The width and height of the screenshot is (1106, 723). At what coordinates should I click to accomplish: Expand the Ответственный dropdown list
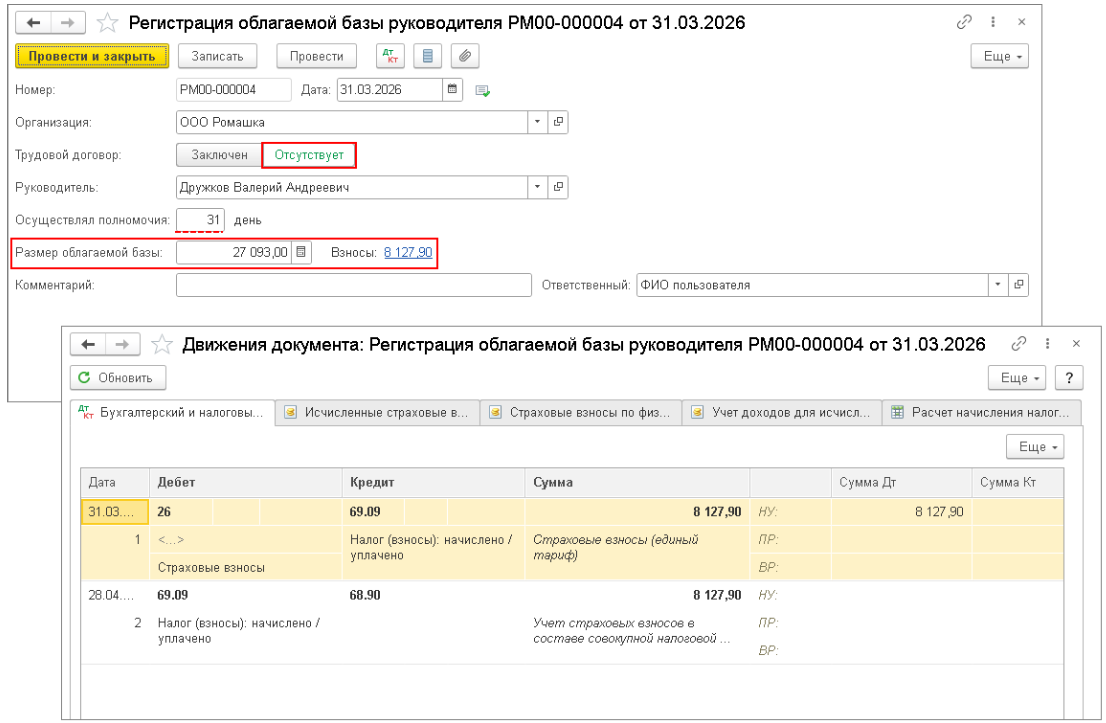click(999, 285)
